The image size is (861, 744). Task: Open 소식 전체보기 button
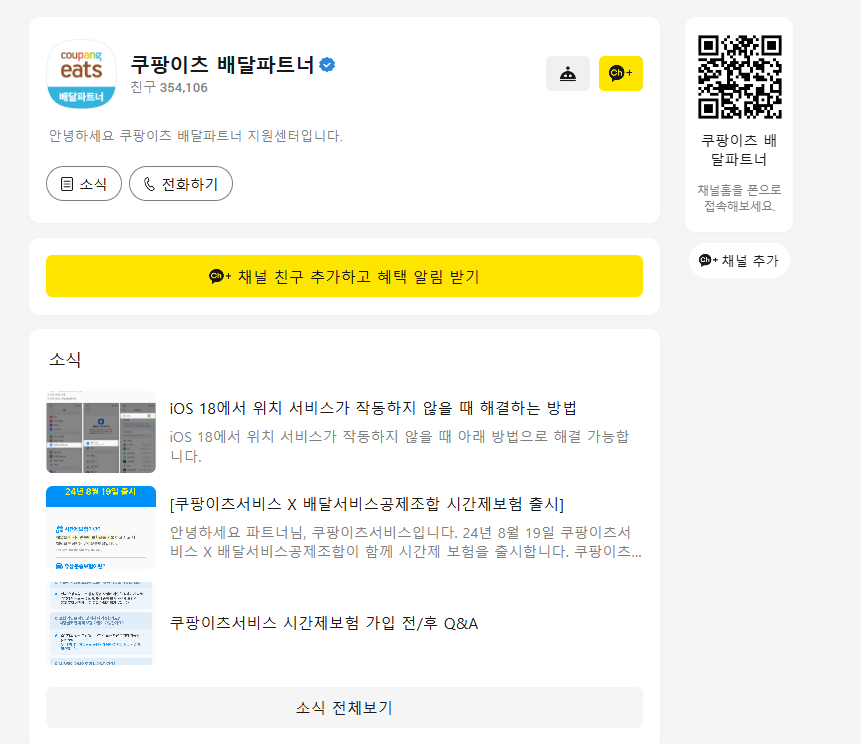point(344,707)
